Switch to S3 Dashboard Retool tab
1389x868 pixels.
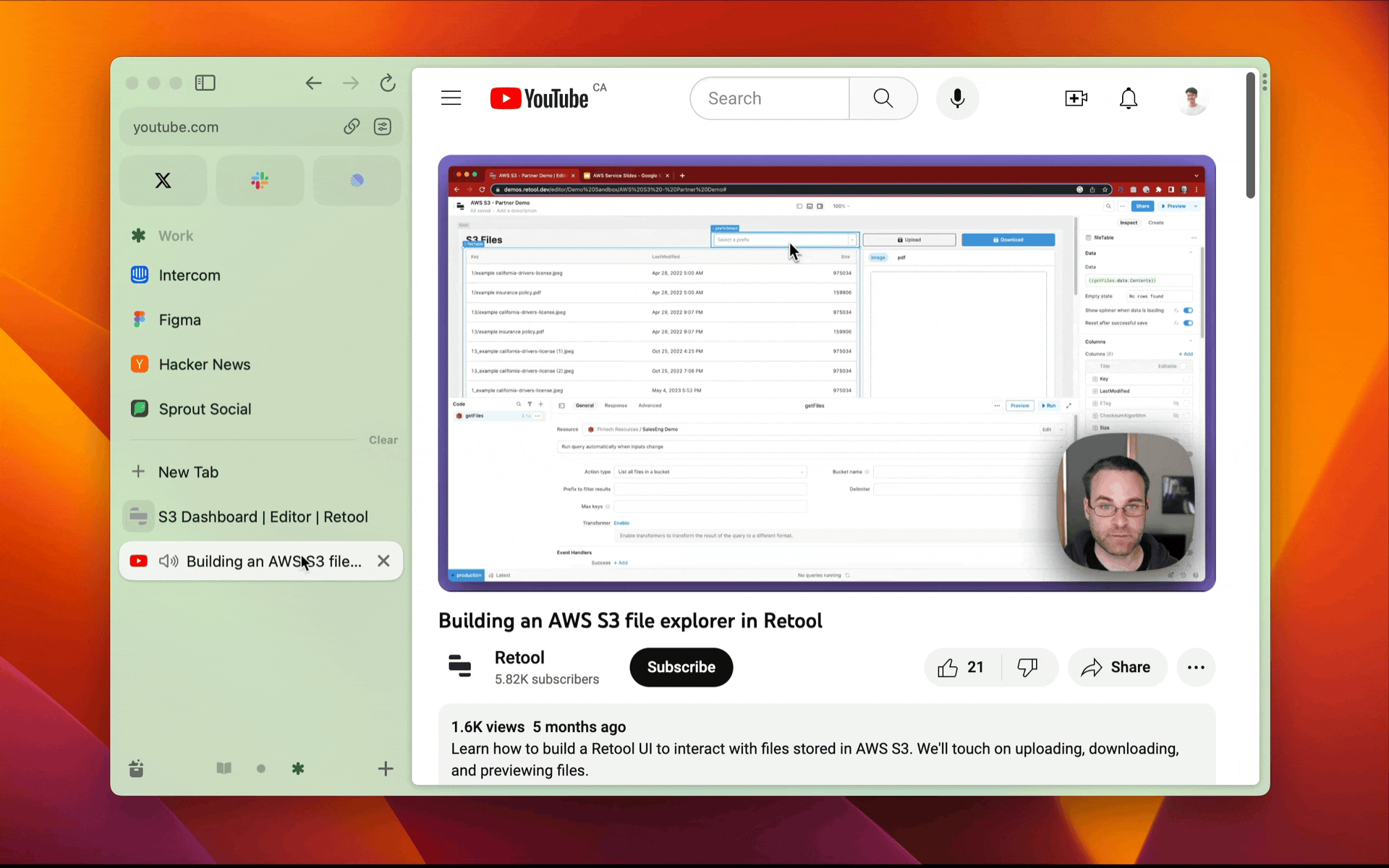260,516
